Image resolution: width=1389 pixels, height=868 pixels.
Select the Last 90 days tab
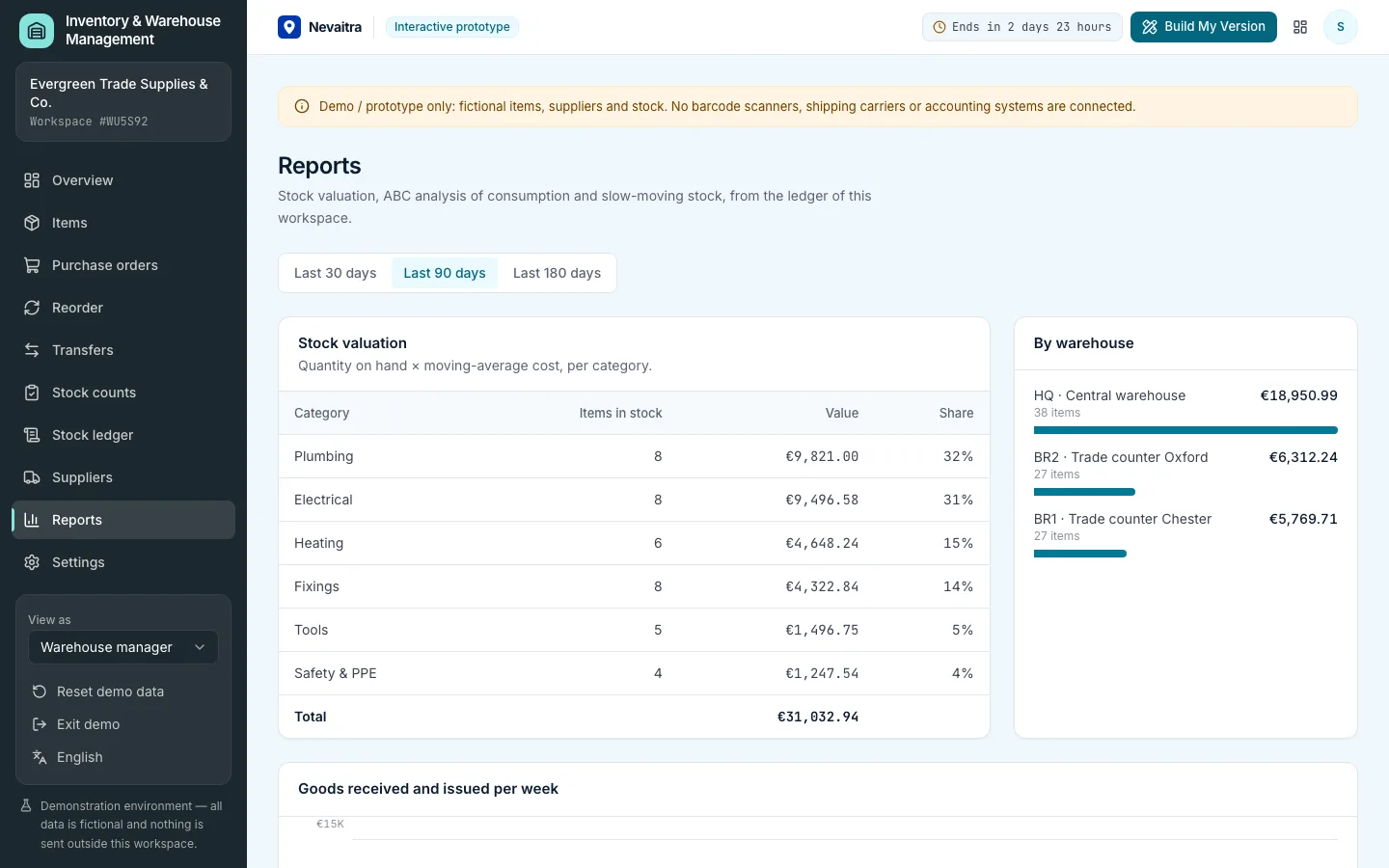pyautogui.click(x=445, y=273)
